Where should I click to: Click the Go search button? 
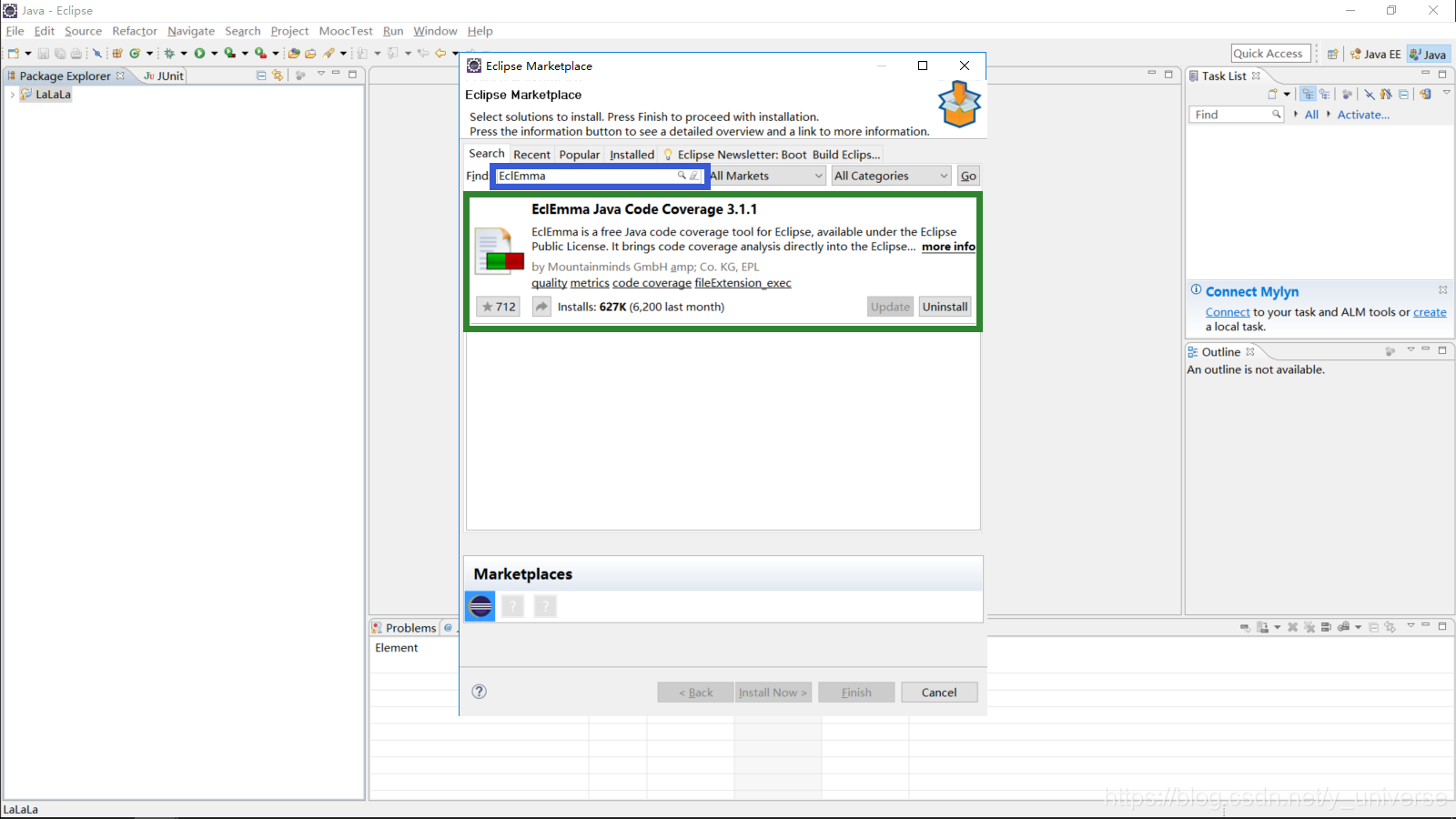click(x=968, y=176)
